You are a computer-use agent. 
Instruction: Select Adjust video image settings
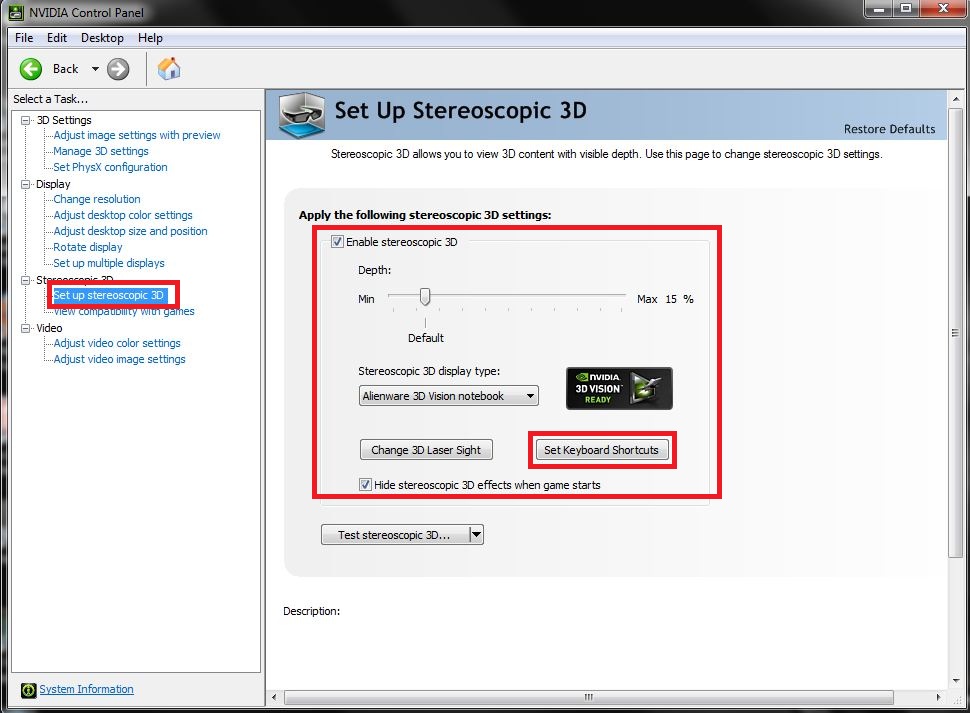point(119,359)
